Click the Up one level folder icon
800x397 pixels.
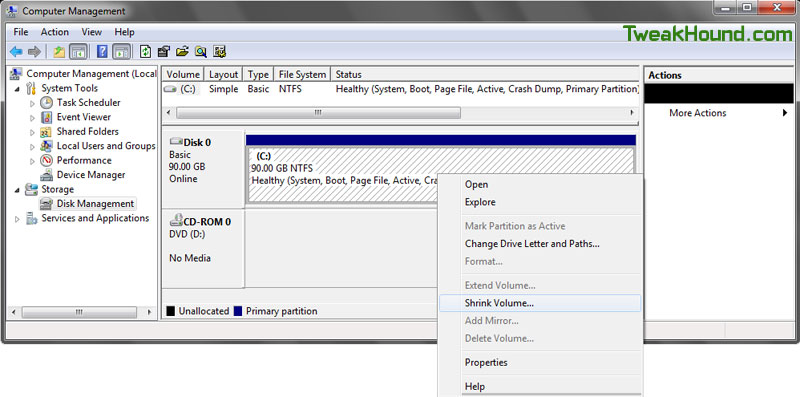[59, 52]
